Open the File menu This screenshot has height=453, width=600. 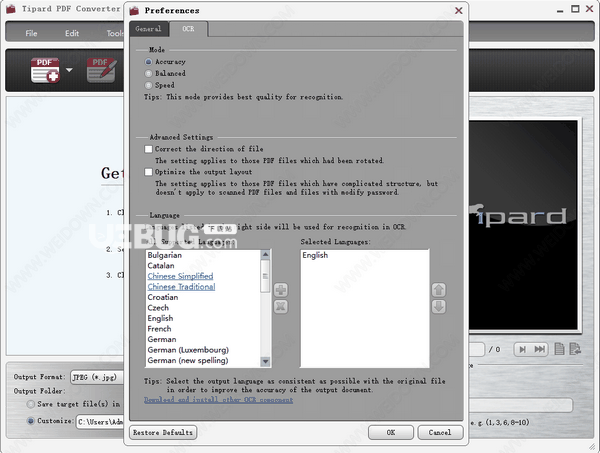[31, 33]
